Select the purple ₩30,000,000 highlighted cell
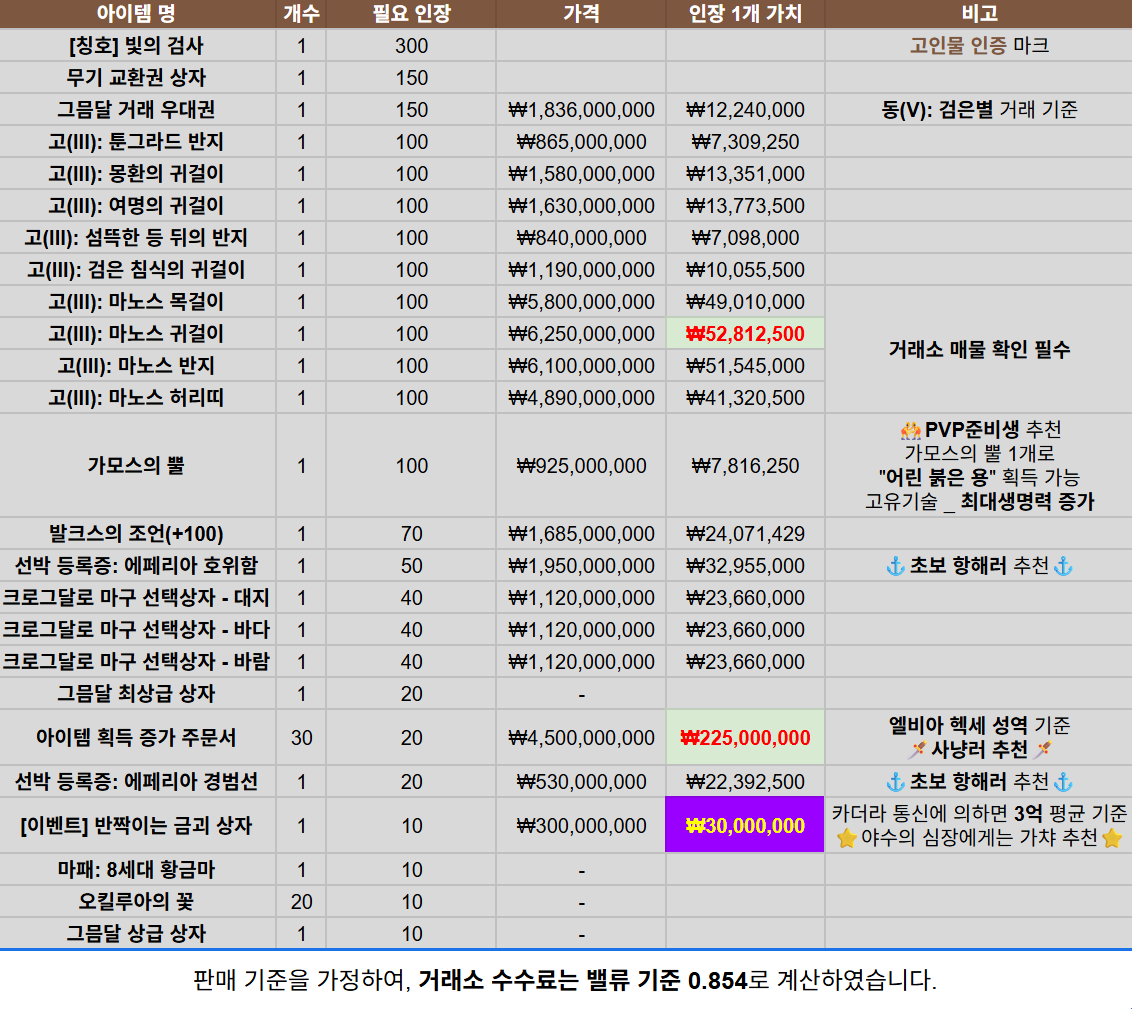The height and width of the screenshot is (1009, 1132). [x=745, y=826]
